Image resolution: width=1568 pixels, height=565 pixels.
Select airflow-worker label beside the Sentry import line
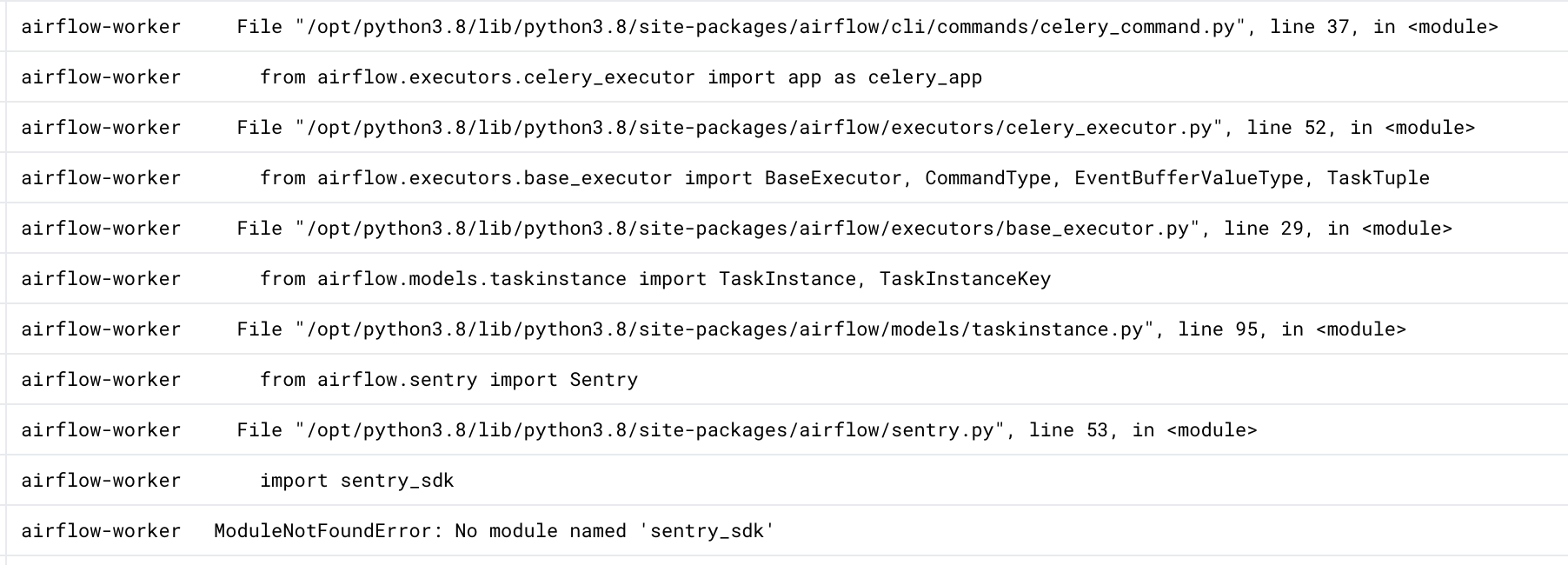[101, 380]
